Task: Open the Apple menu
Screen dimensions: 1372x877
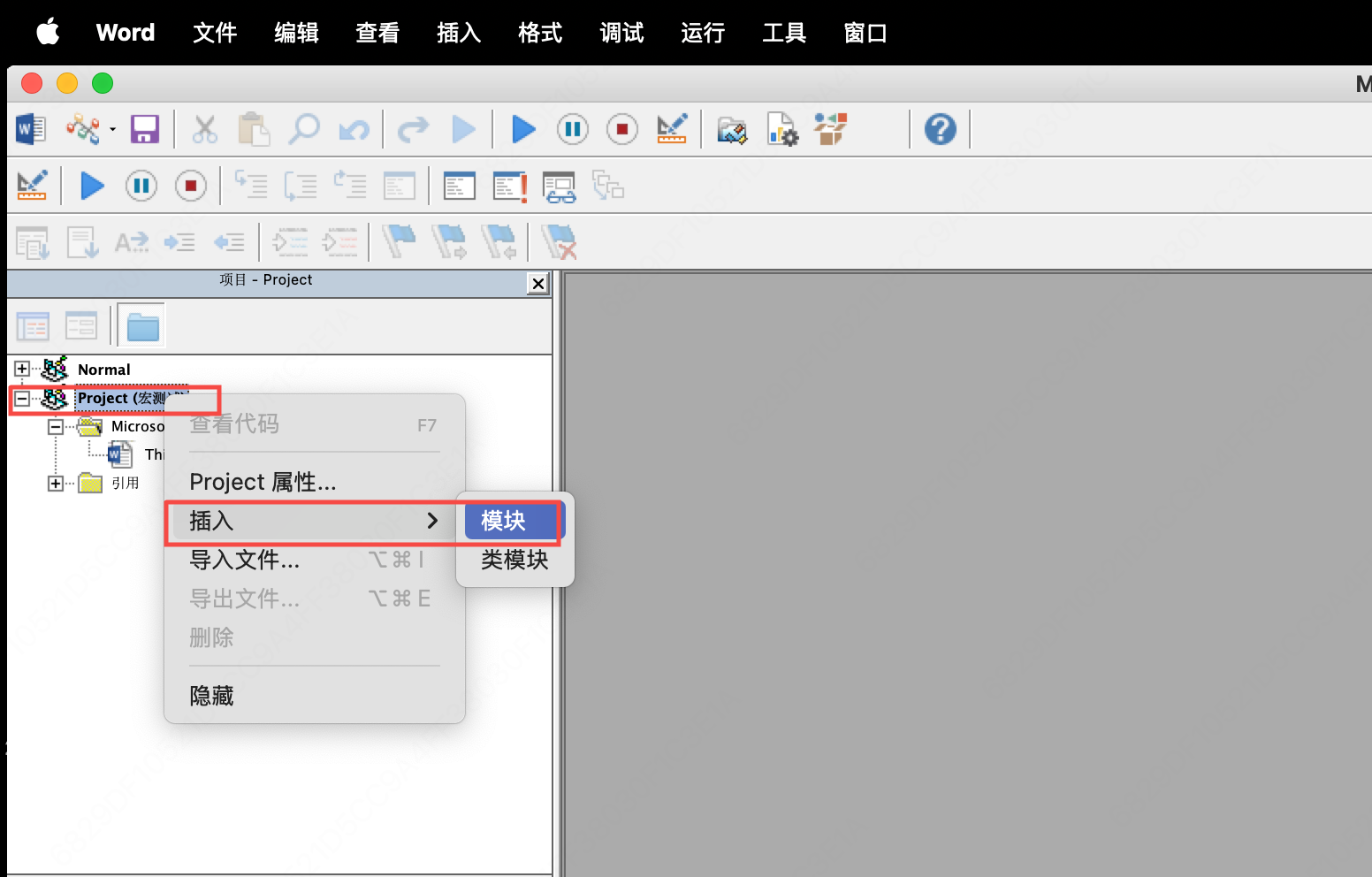Action: click(48, 32)
